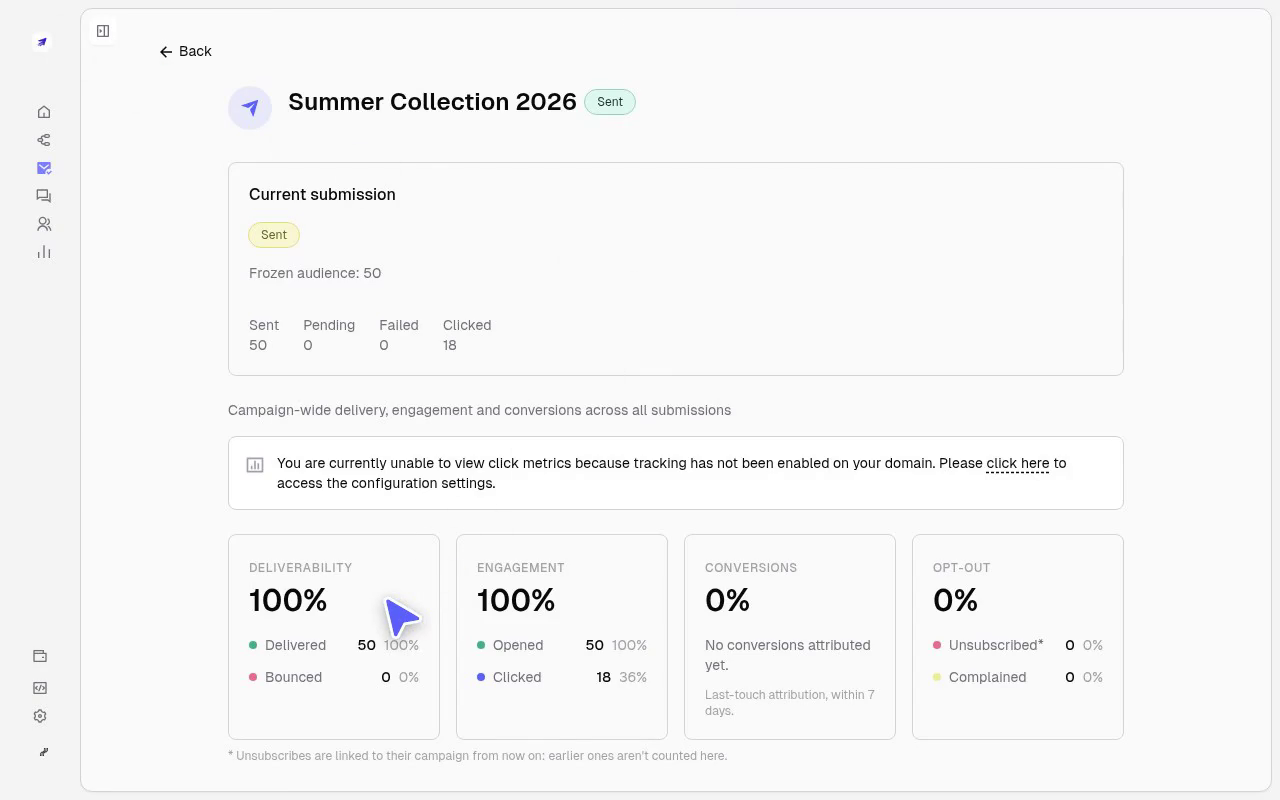Follow the 'click here' configuration link
This screenshot has width=1280, height=800.
(1017, 463)
